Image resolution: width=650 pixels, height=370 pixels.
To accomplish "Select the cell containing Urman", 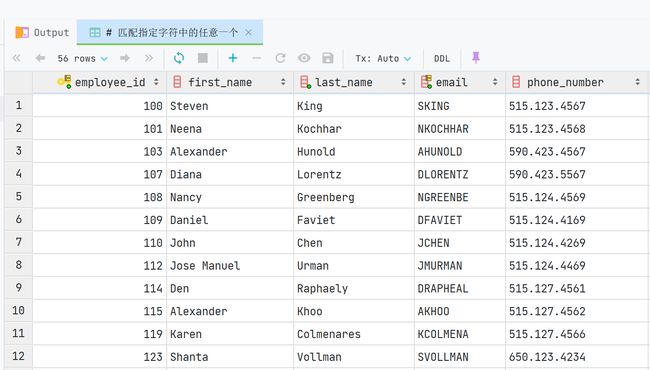I will pos(354,265).
